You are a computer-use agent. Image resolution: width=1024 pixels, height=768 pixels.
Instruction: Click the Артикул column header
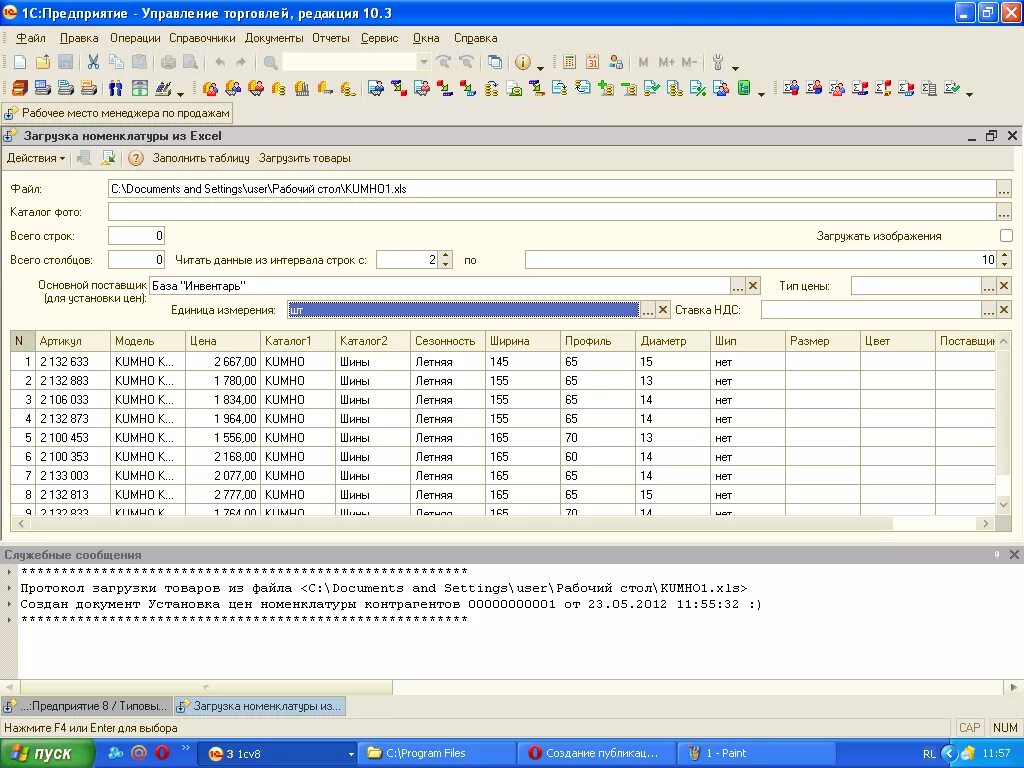(72, 341)
